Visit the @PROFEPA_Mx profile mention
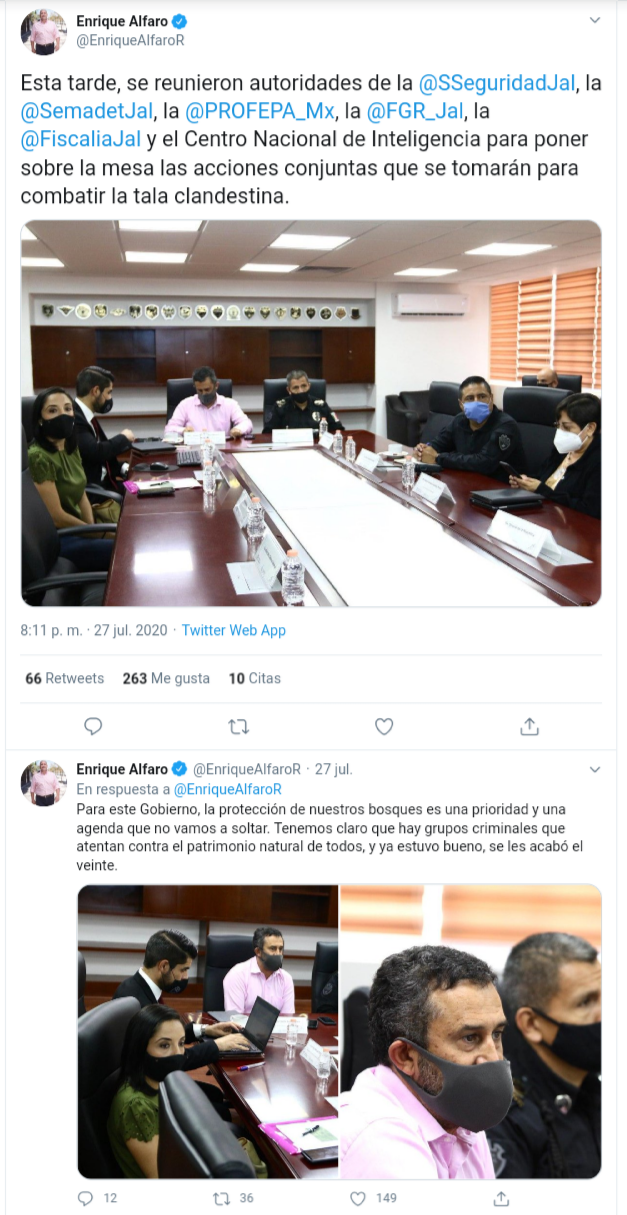This screenshot has width=627, height=1215. [268, 112]
